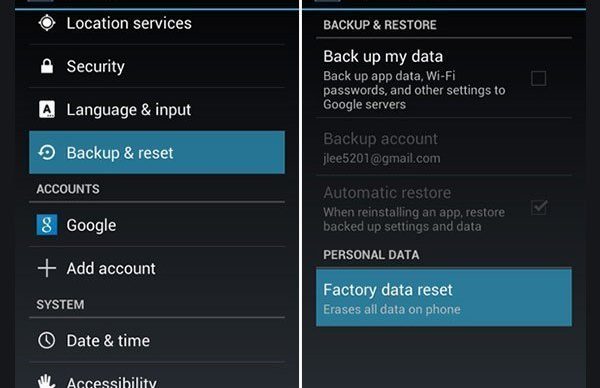The height and width of the screenshot is (388, 600).
Task: Open Backup & reset settings
Action: [x=157, y=152]
